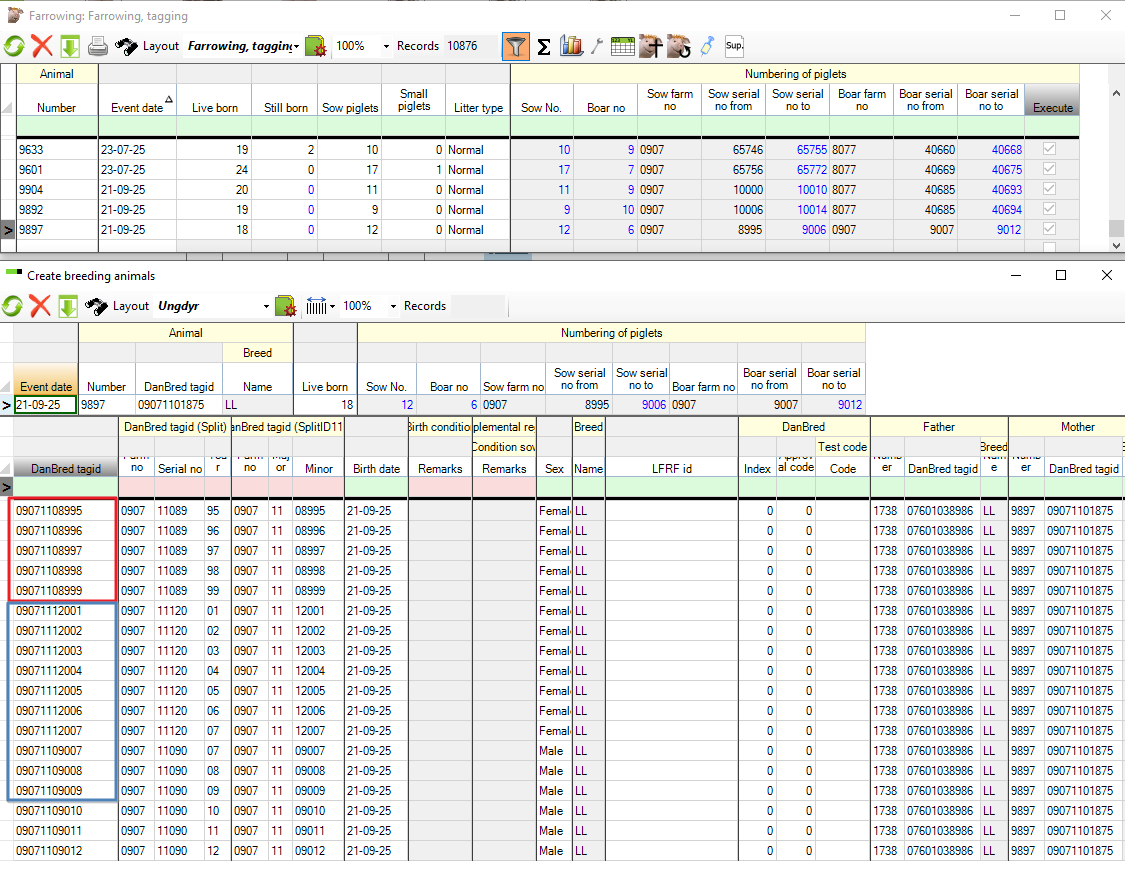Image resolution: width=1125 pixels, height=875 pixels.
Task: Open zoom 100% dropdown in Farrowing toolbar
Action: [386, 47]
